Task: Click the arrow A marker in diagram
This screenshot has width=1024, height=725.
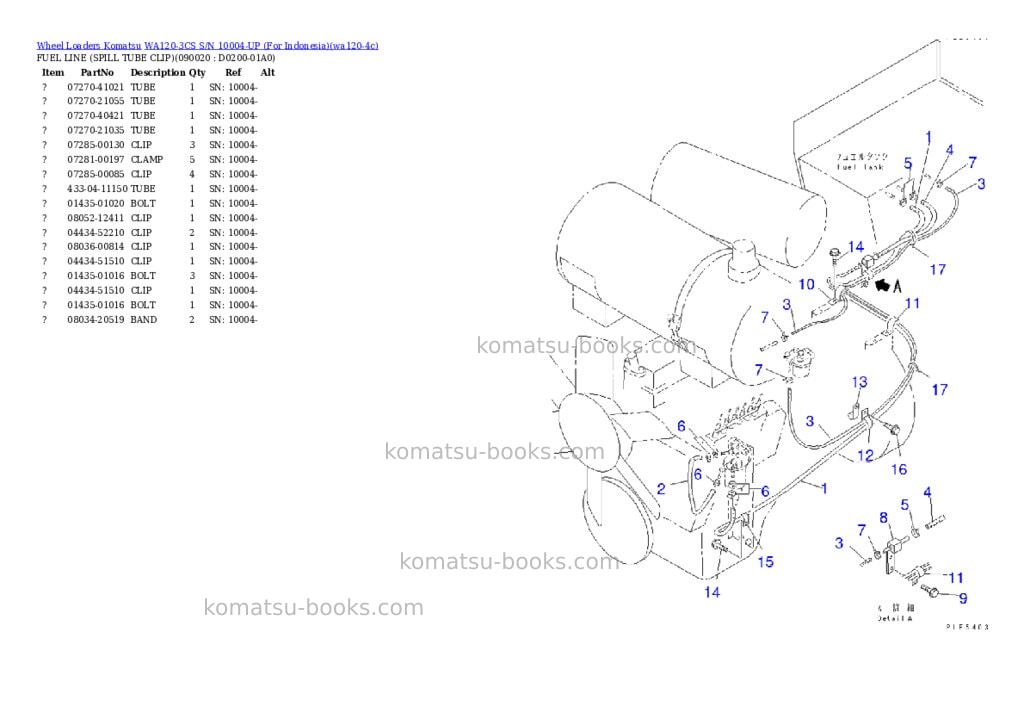Action: tap(889, 285)
